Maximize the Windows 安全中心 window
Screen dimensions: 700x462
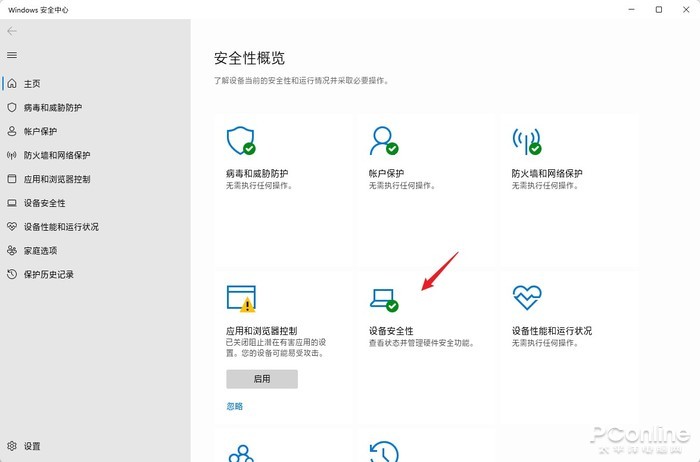[x=658, y=9]
